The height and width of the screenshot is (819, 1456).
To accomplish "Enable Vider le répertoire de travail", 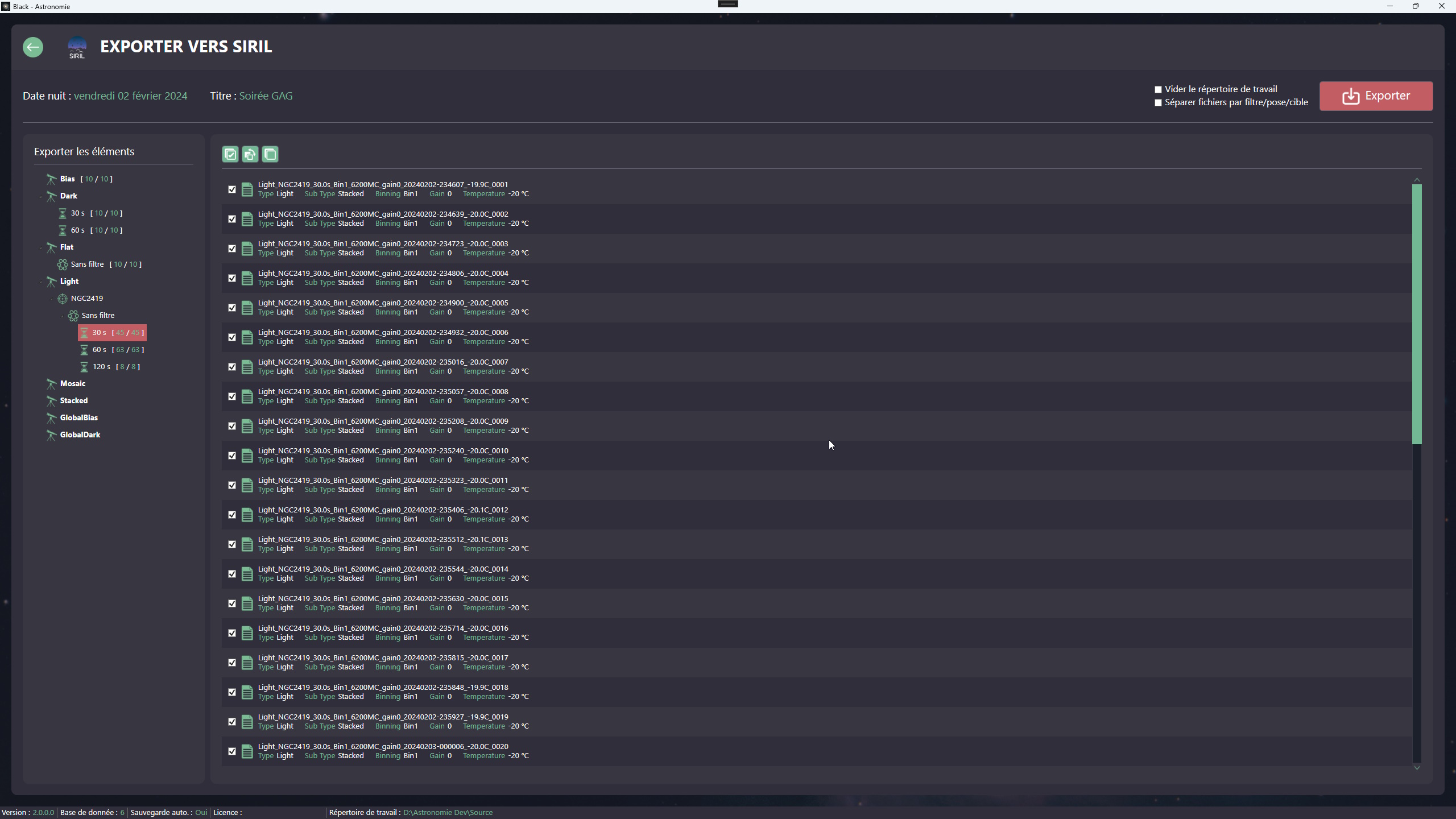I will pyautogui.click(x=1158, y=89).
